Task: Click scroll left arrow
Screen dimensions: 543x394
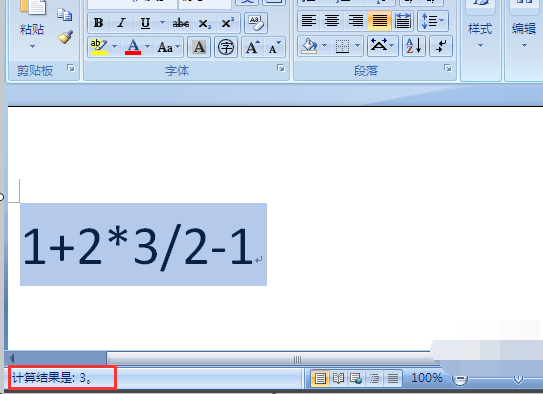Action: point(12,359)
